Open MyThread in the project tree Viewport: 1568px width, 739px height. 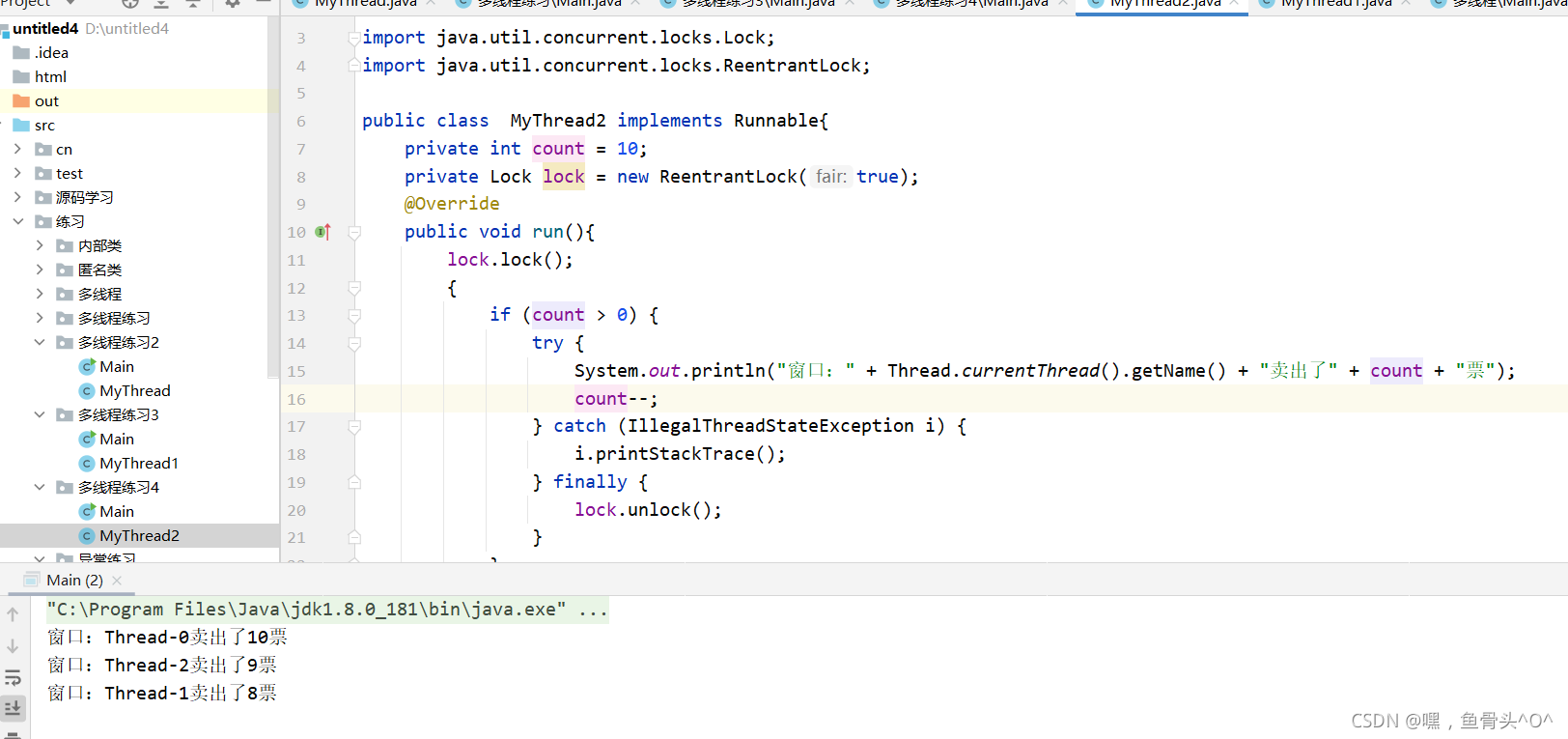[135, 391]
